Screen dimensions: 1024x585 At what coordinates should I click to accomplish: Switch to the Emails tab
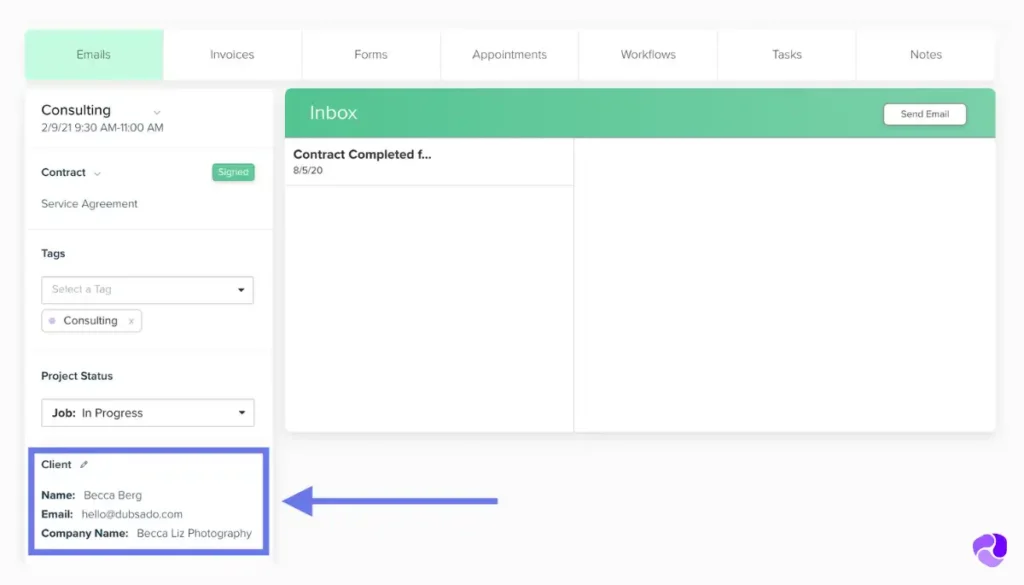click(94, 55)
